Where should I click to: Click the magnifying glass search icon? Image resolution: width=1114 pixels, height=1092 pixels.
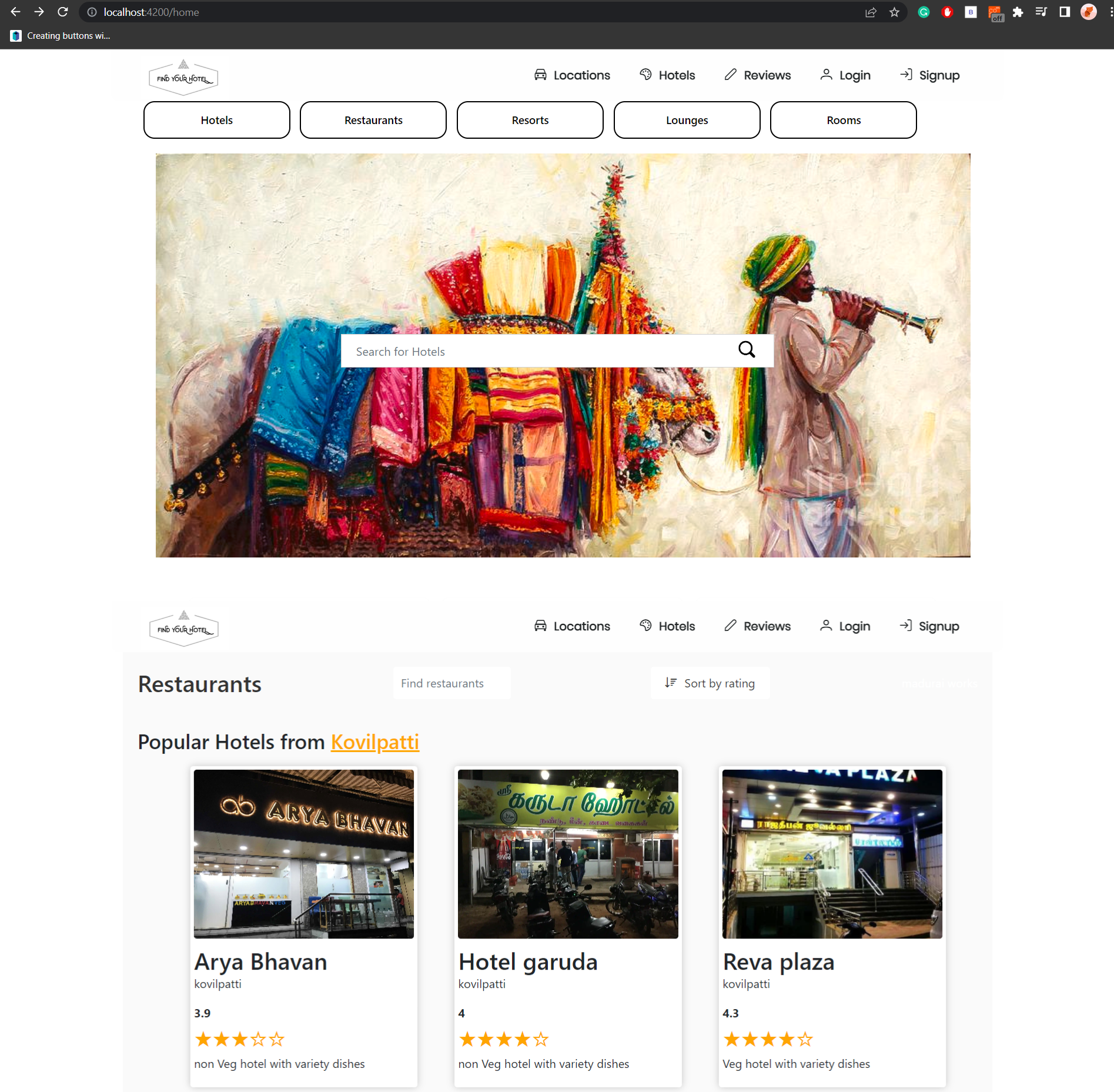747,350
